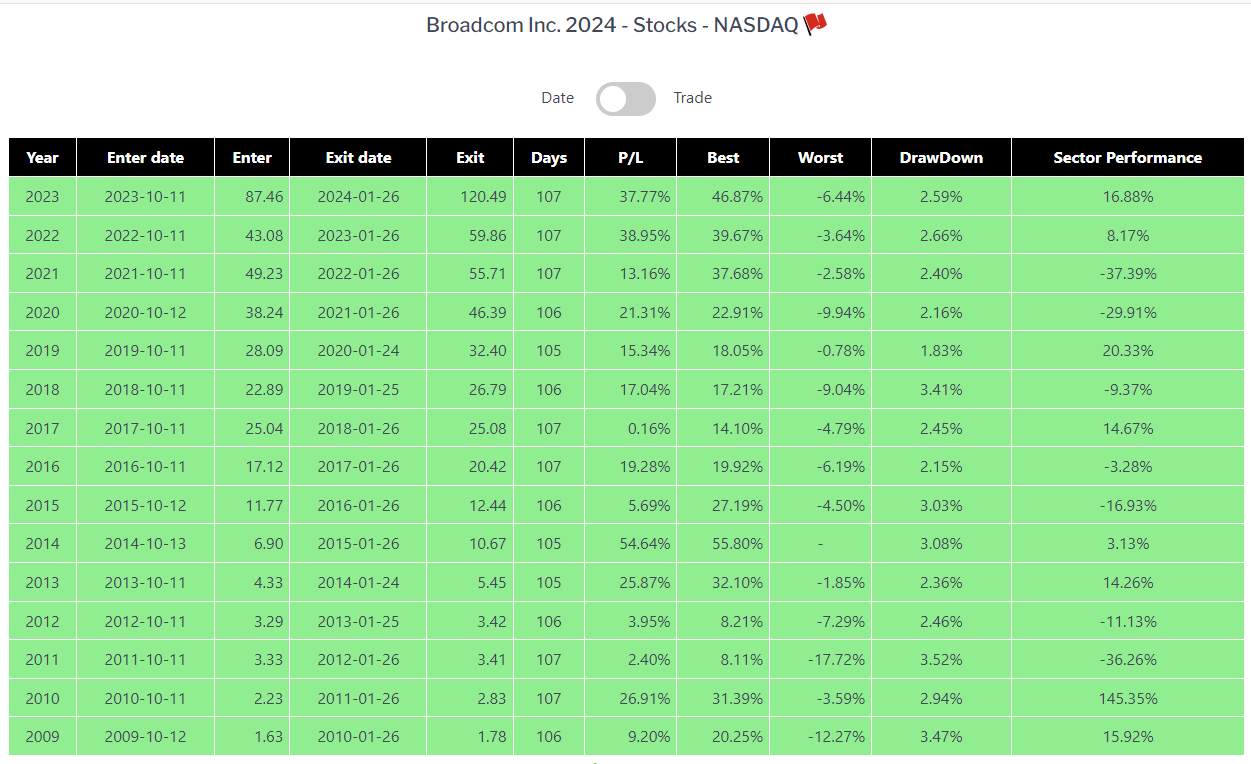Select the 2009 year cell
The image size is (1251, 764).
point(43,737)
